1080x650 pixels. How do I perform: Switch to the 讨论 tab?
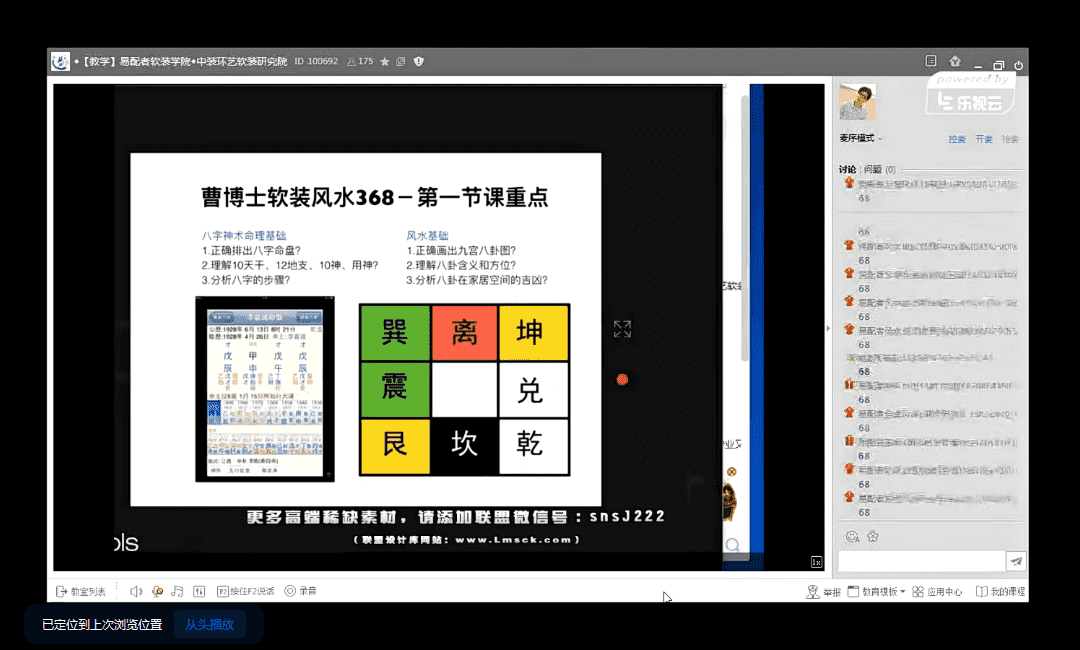click(x=847, y=169)
